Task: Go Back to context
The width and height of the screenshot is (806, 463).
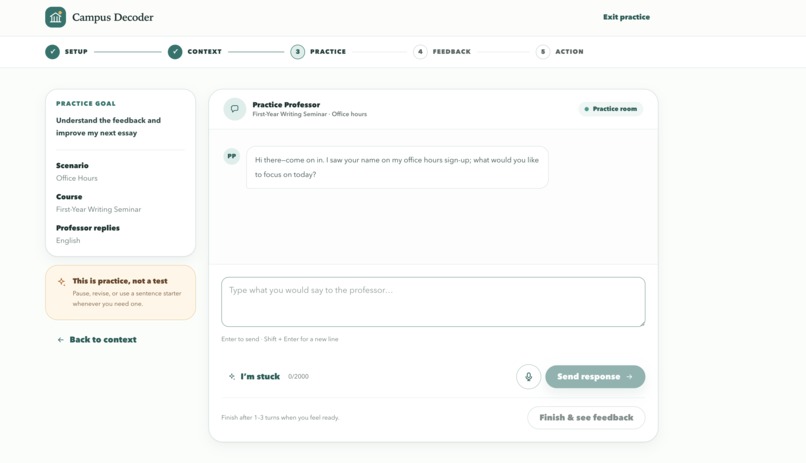Action: 97,340
